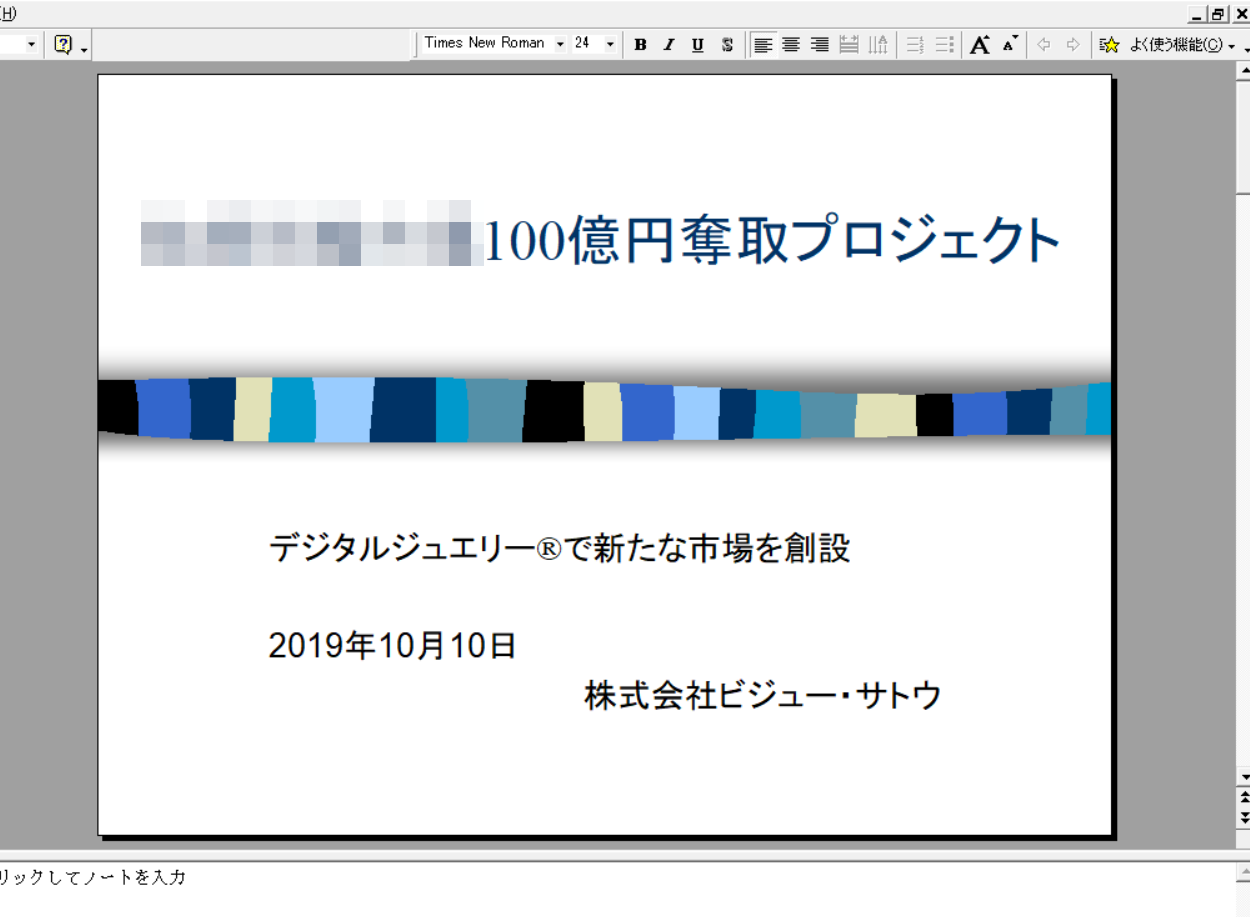
Task: Change text direction with vertical text icon
Action: pyautogui.click(x=878, y=45)
